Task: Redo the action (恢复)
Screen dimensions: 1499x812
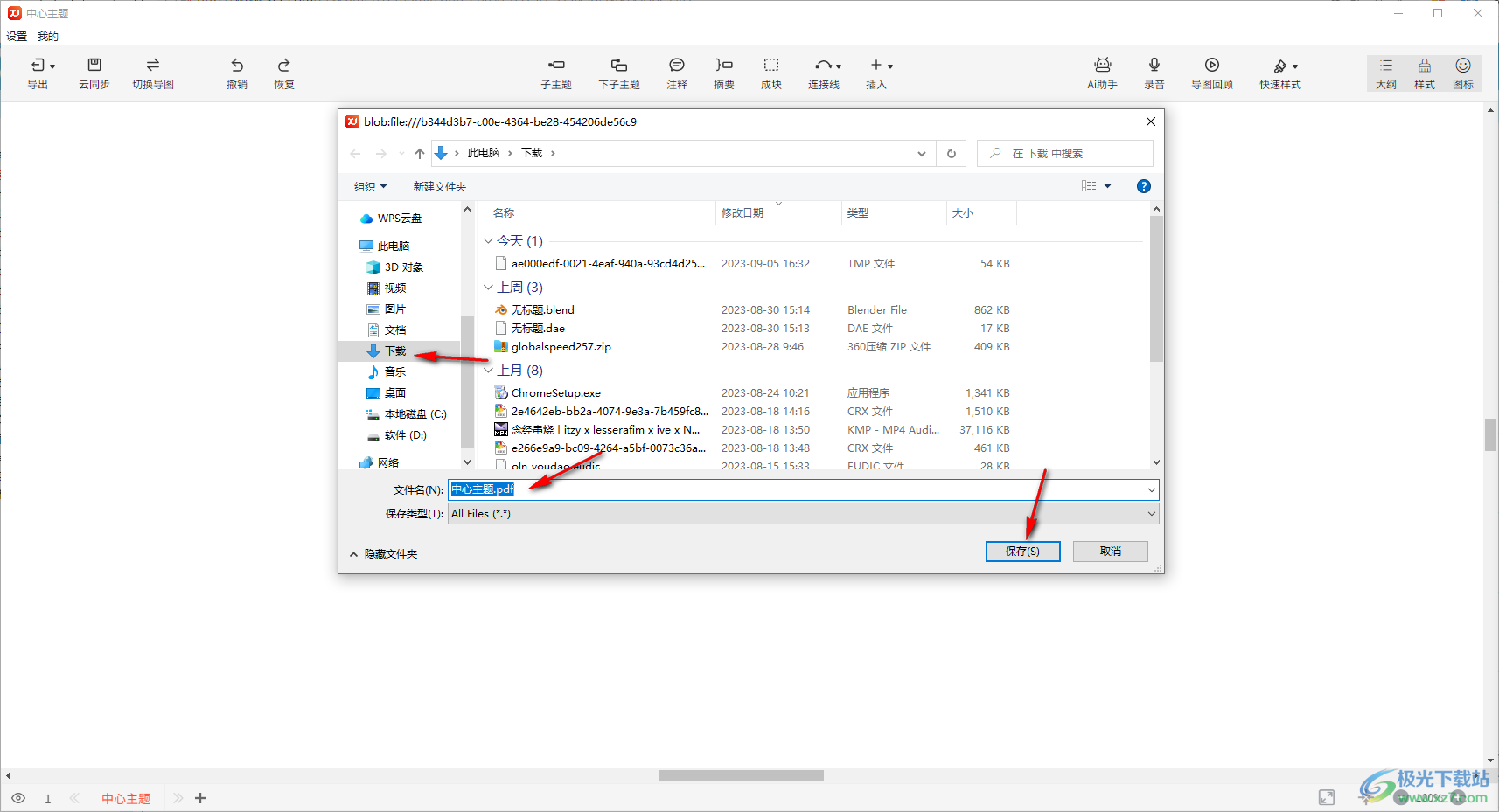Action: (284, 73)
